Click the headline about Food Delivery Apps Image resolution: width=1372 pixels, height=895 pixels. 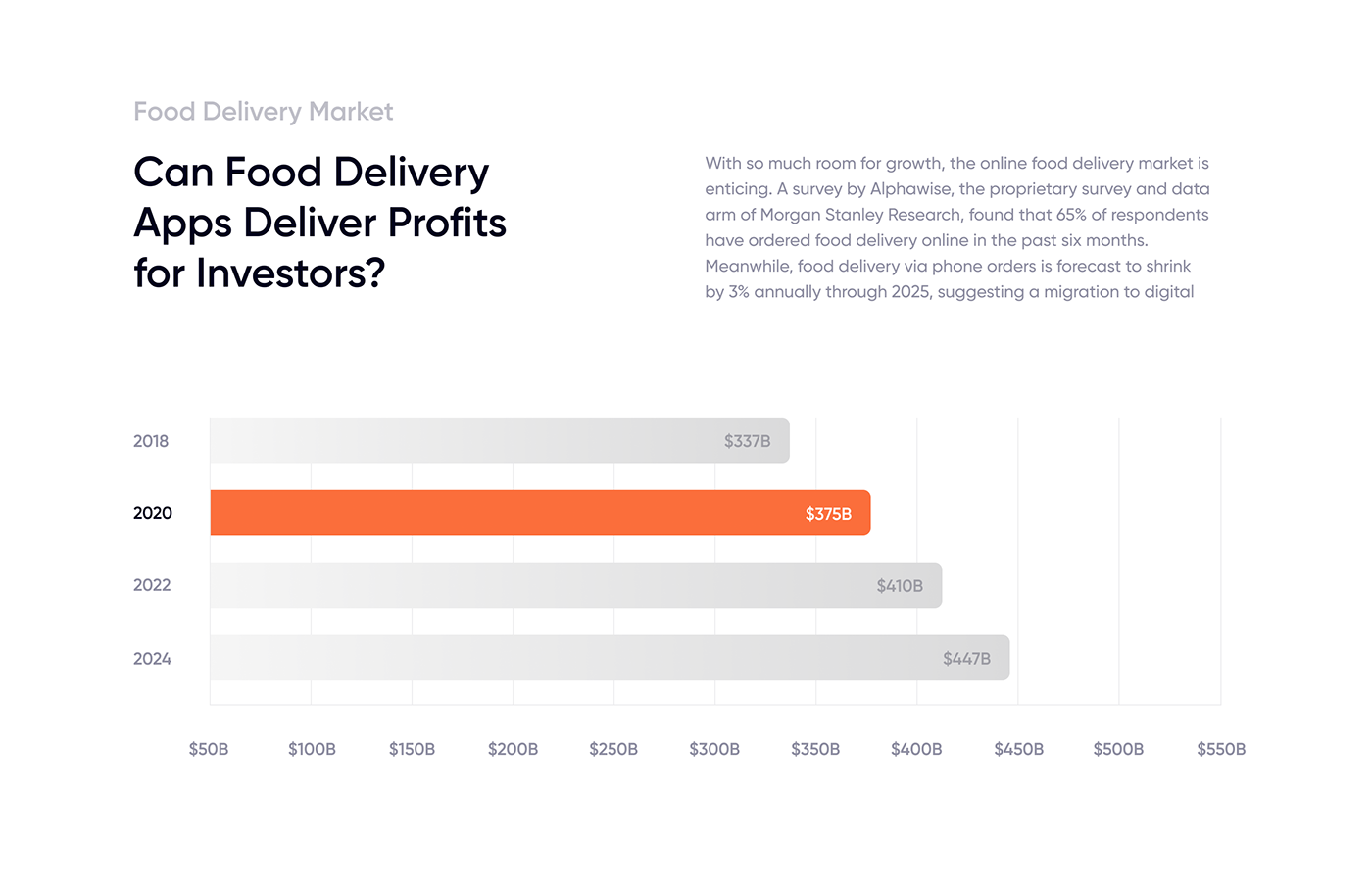(319, 223)
